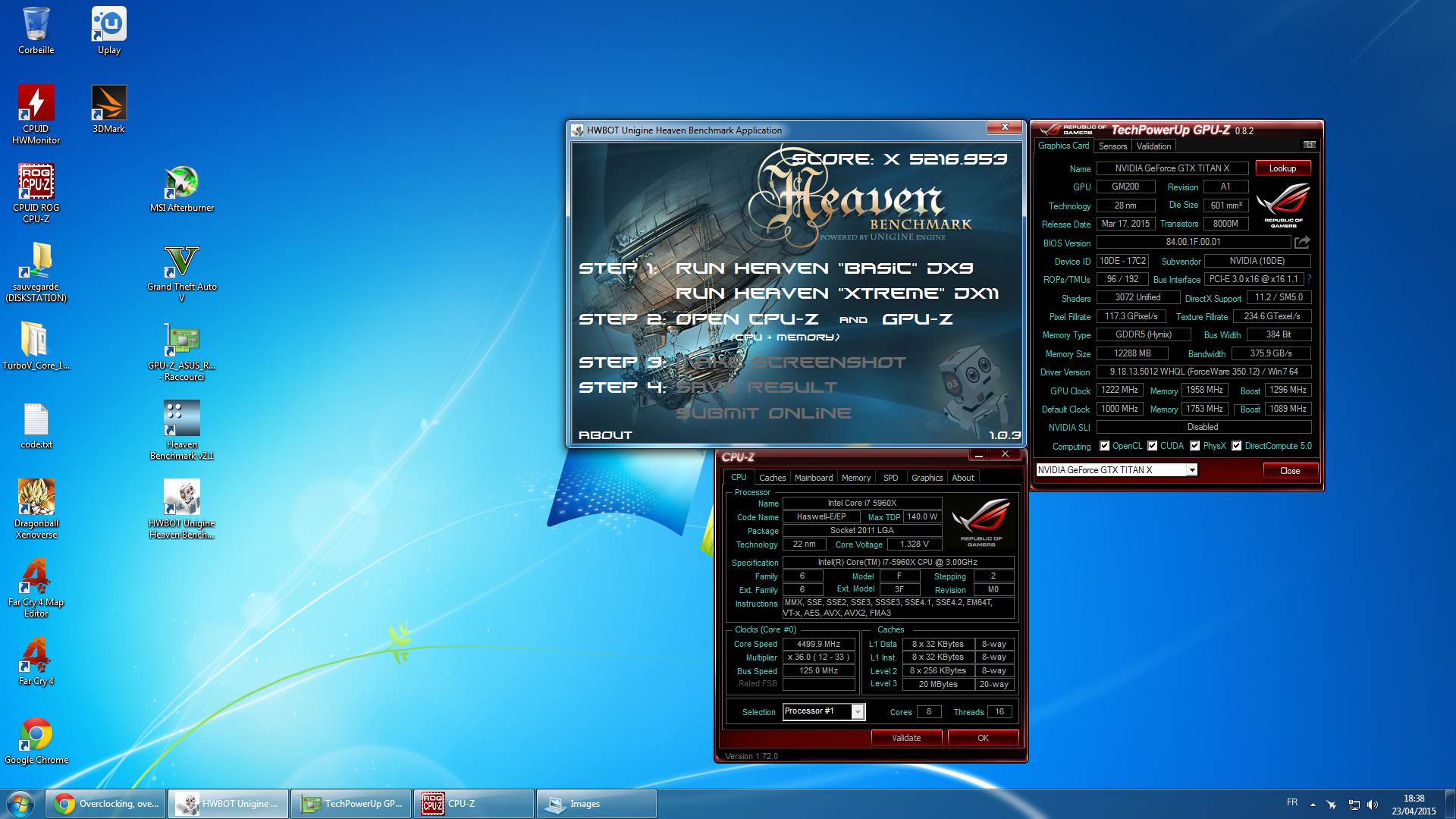Open GPU-Z ASUS ROG Raccourci shortcut

tap(182, 352)
